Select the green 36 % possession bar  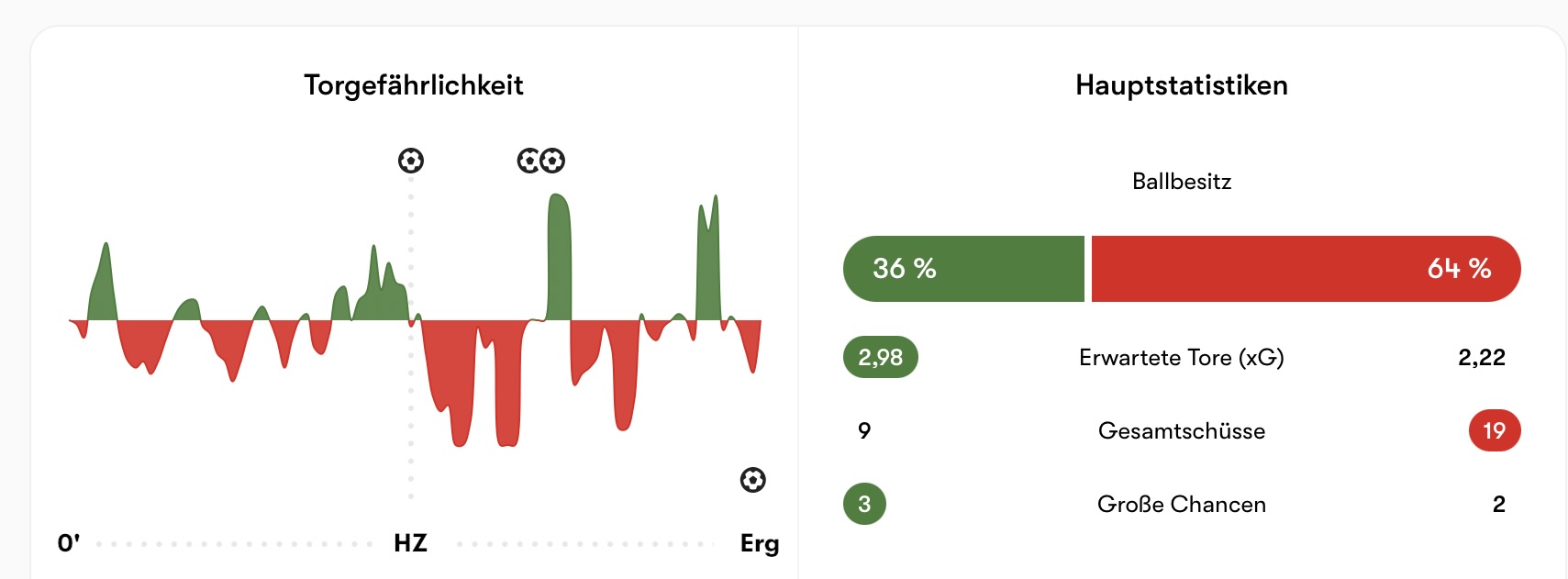[x=963, y=269]
